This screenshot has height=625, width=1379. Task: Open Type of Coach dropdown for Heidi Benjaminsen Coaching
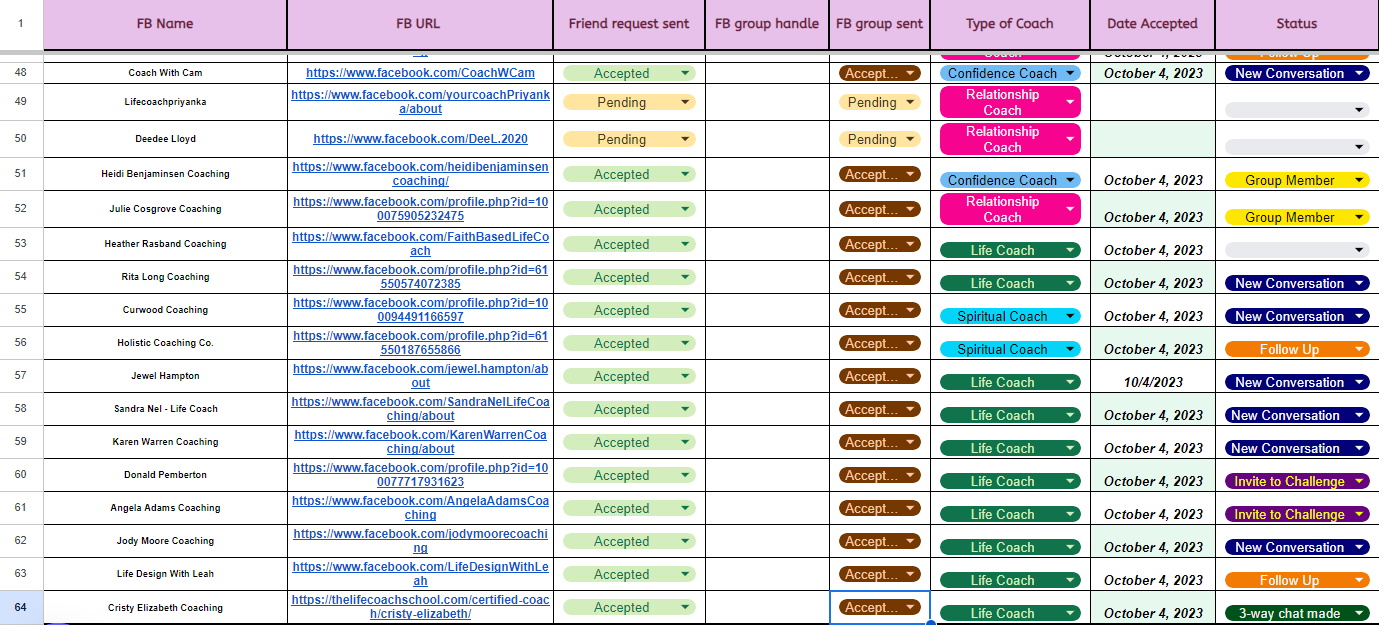[1010, 180]
